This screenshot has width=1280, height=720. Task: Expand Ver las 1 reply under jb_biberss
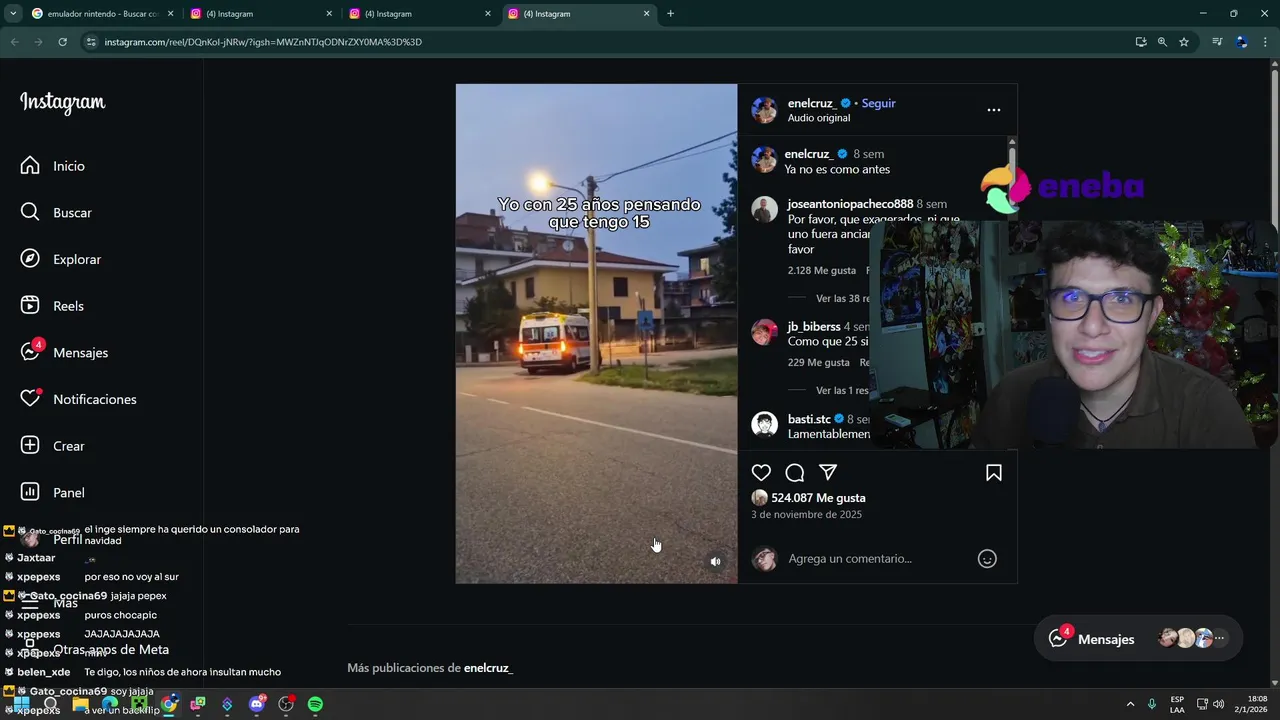842,391
